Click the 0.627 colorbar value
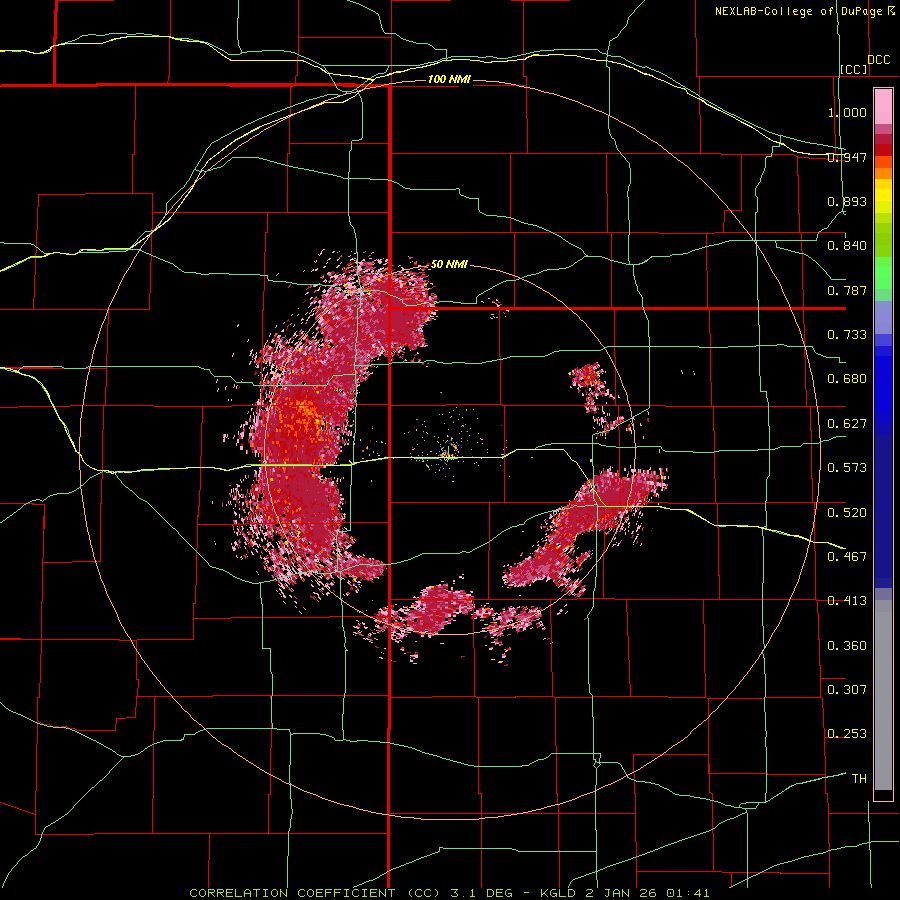Image resolution: width=900 pixels, height=900 pixels. pyautogui.click(x=847, y=424)
